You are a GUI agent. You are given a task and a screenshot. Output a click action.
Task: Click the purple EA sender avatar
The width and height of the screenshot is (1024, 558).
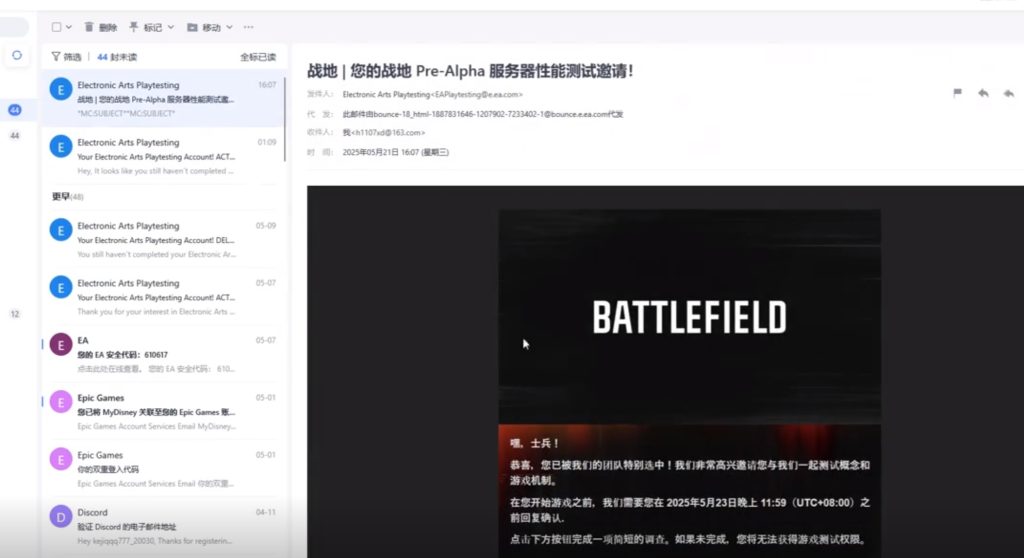pyautogui.click(x=61, y=344)
